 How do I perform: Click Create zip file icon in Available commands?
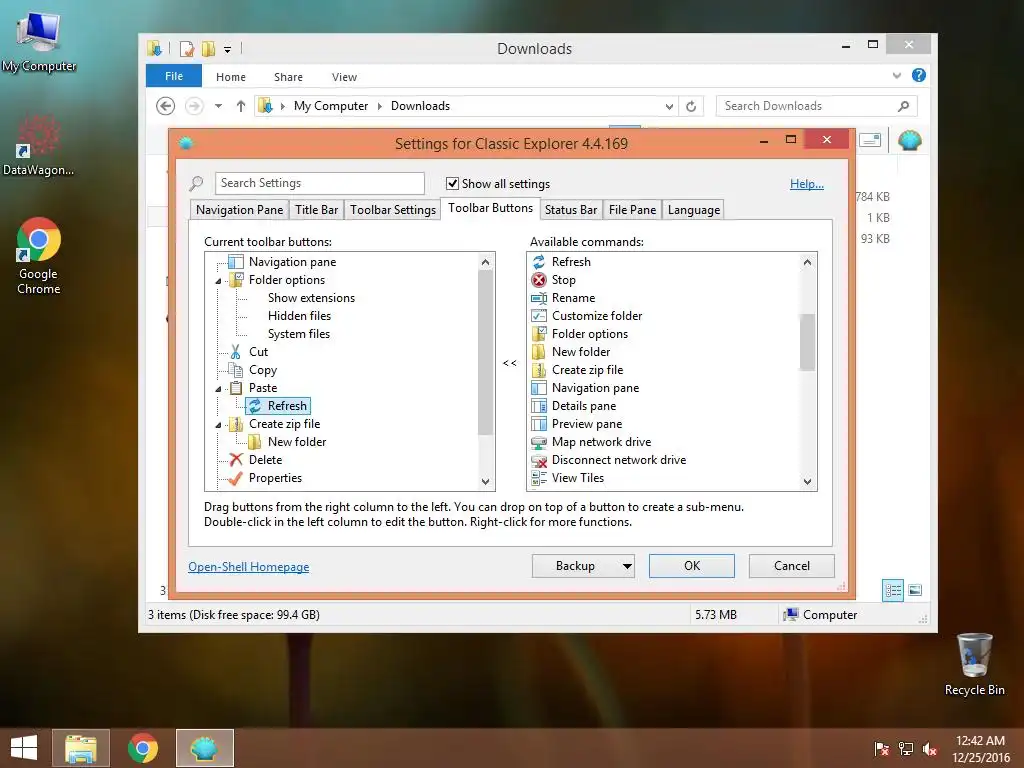coord(539,370)
